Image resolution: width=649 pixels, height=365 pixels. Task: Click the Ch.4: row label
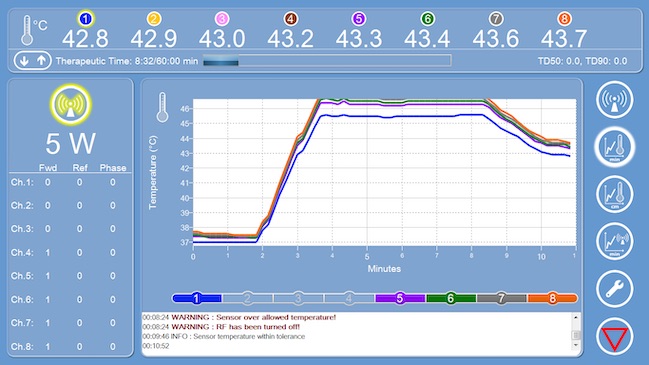tap(22, 252)
